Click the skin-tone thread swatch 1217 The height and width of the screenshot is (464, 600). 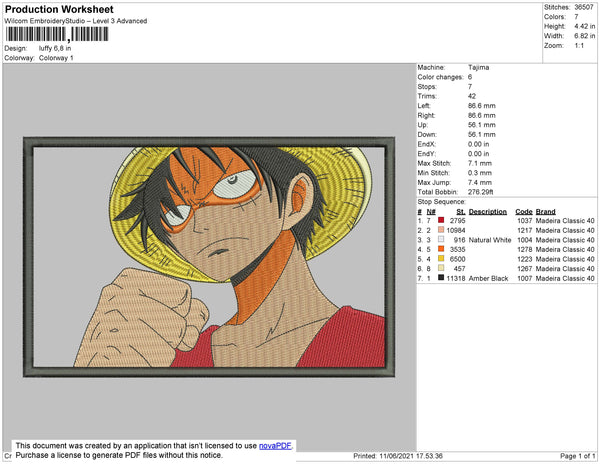441,230
